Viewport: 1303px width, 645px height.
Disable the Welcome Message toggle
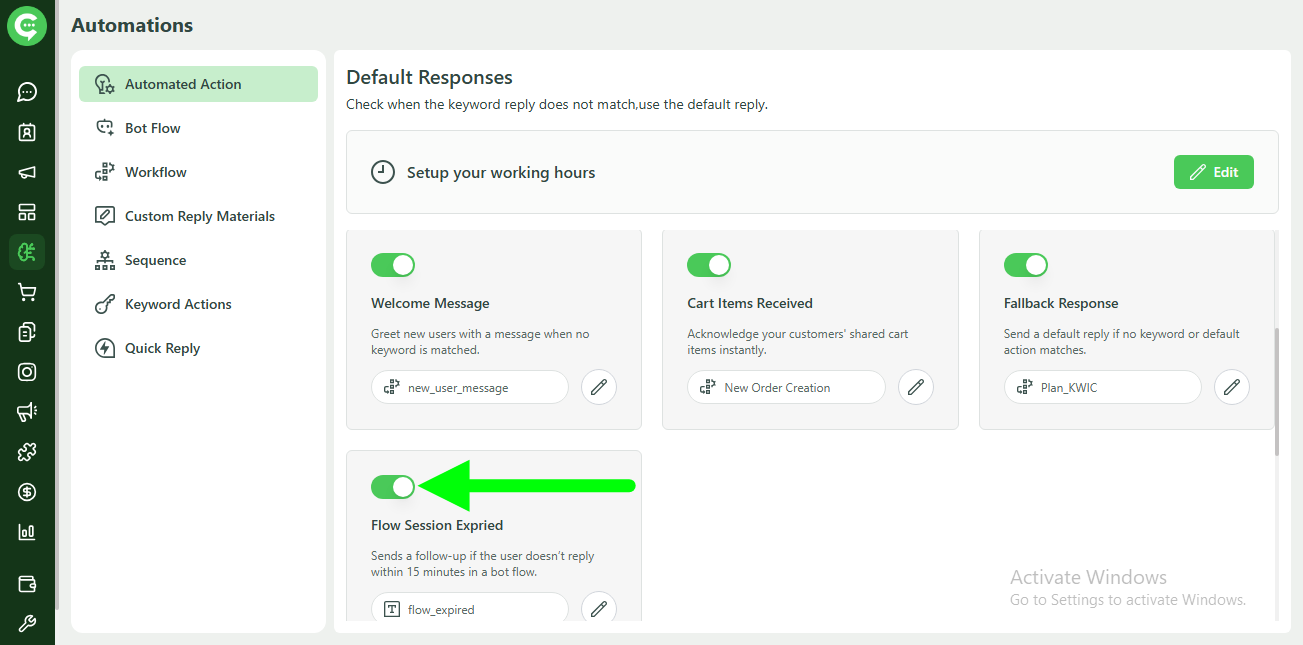tap(393, 265)
